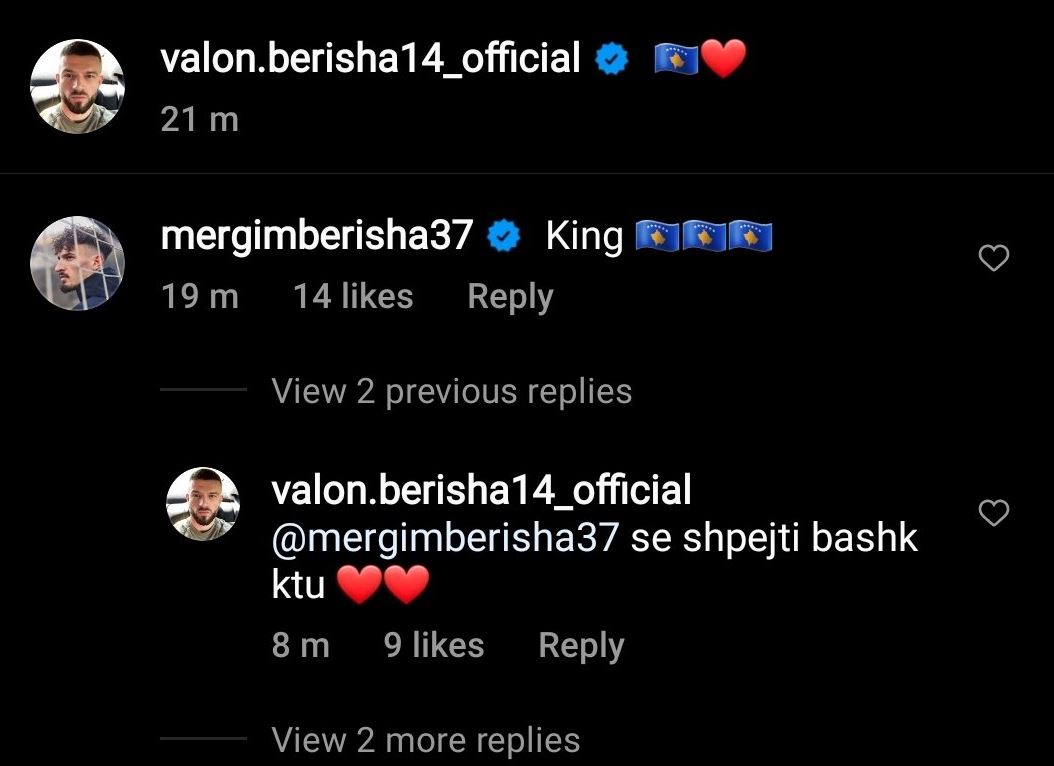Expand View 2 previous replies
Image resolution: width=1054 pixels, height=766 pixels.
coord(452,390)
